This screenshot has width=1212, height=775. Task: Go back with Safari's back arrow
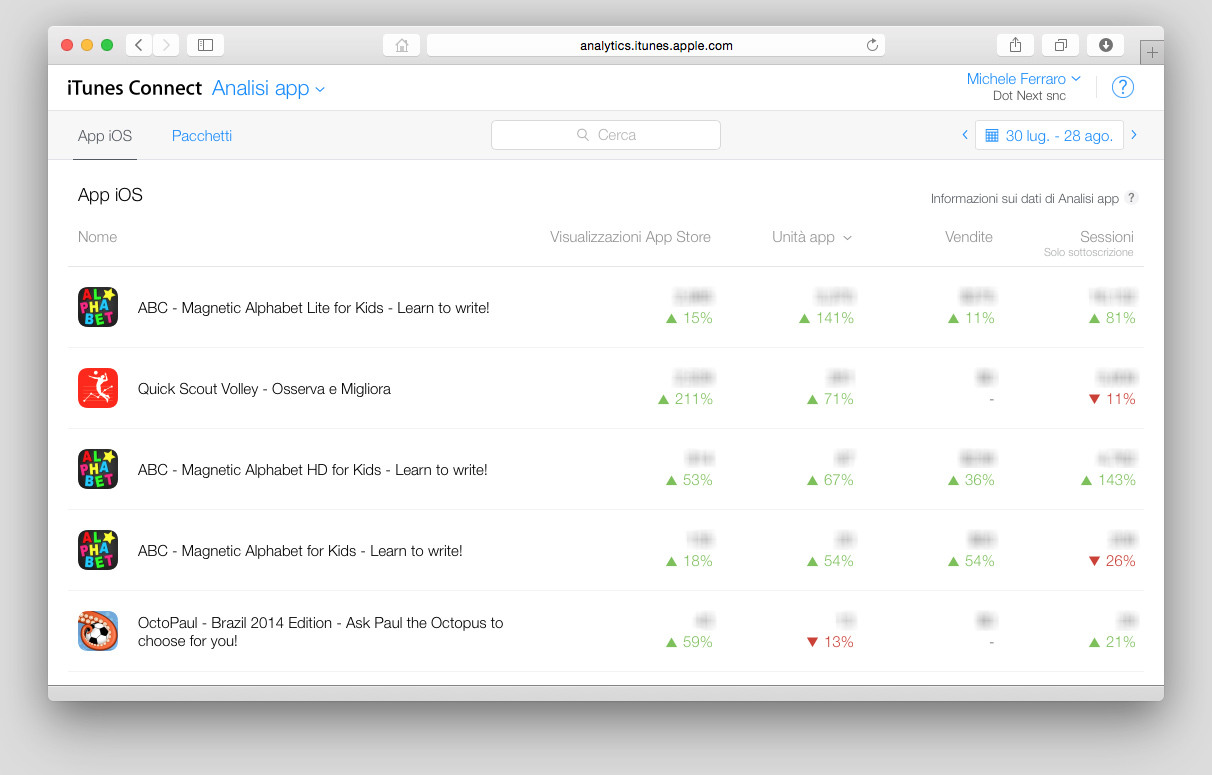(139, 45)
